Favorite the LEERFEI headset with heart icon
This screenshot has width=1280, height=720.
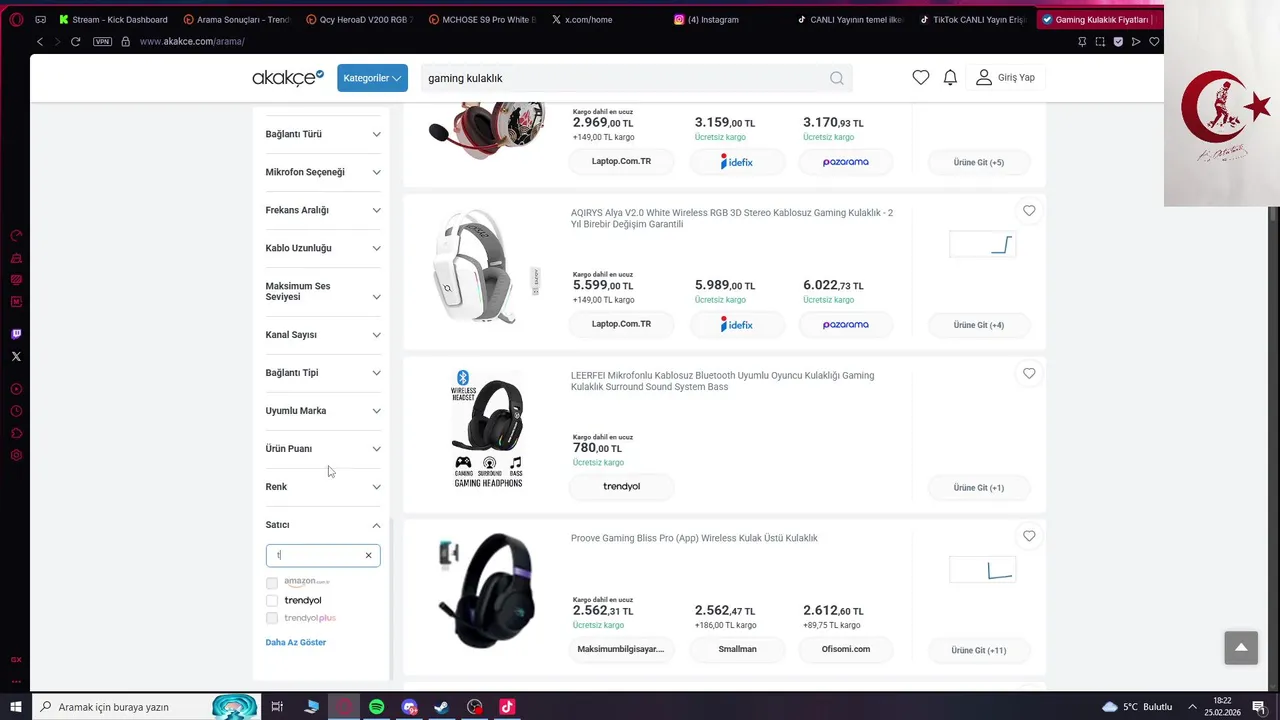(x=1029, y=374)
